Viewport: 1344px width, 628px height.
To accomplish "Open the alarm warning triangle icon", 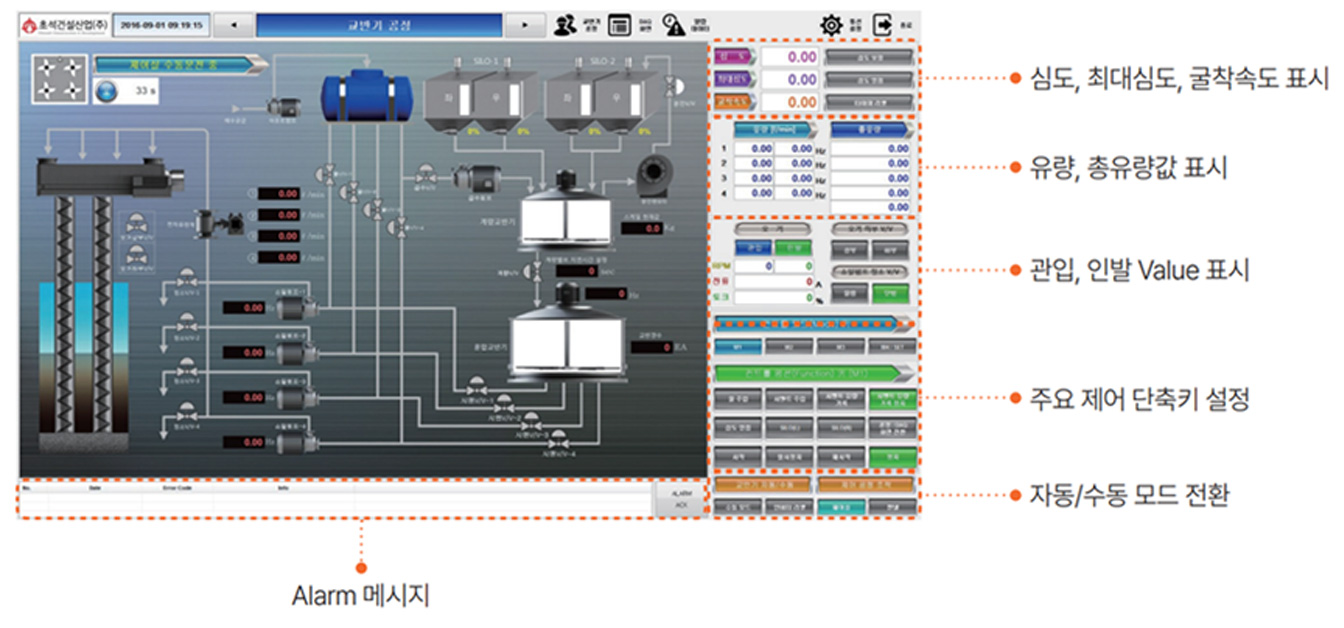I will coord(673,25).
